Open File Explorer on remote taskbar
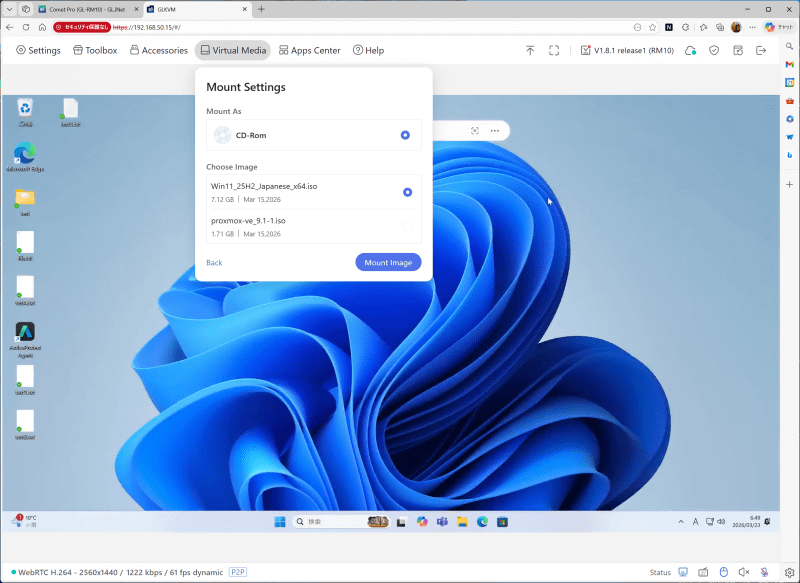This screenshot has height=583, width=800. (x=462, y=521)
